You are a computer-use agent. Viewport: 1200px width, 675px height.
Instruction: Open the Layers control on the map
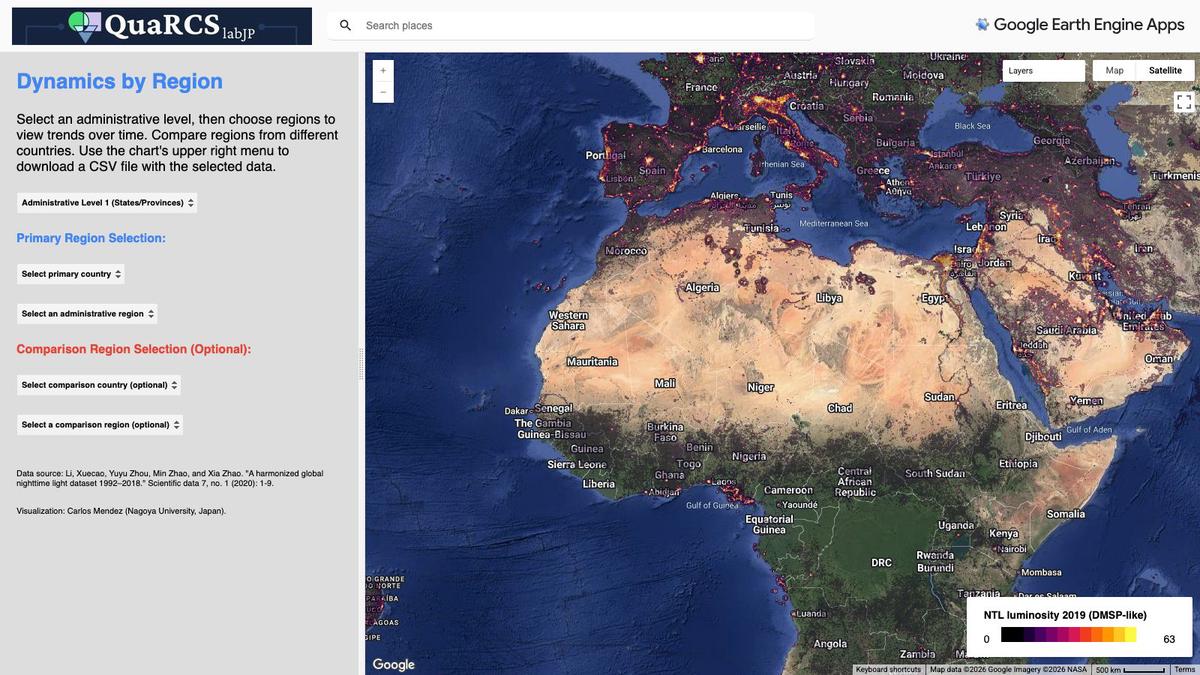click(x=1044, y=71)
